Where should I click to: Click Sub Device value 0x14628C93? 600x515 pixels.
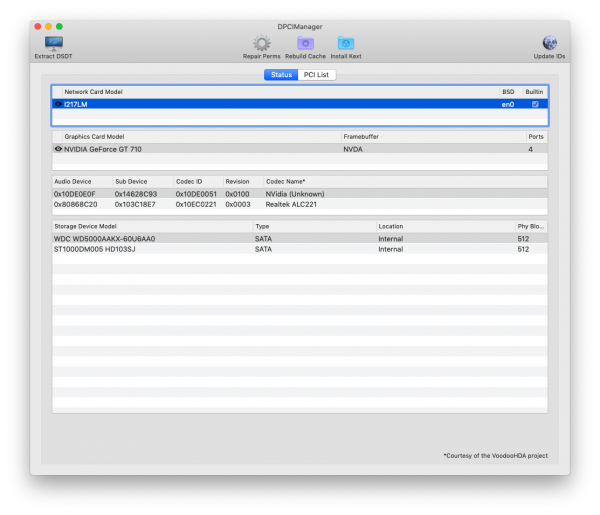point(136,194)
